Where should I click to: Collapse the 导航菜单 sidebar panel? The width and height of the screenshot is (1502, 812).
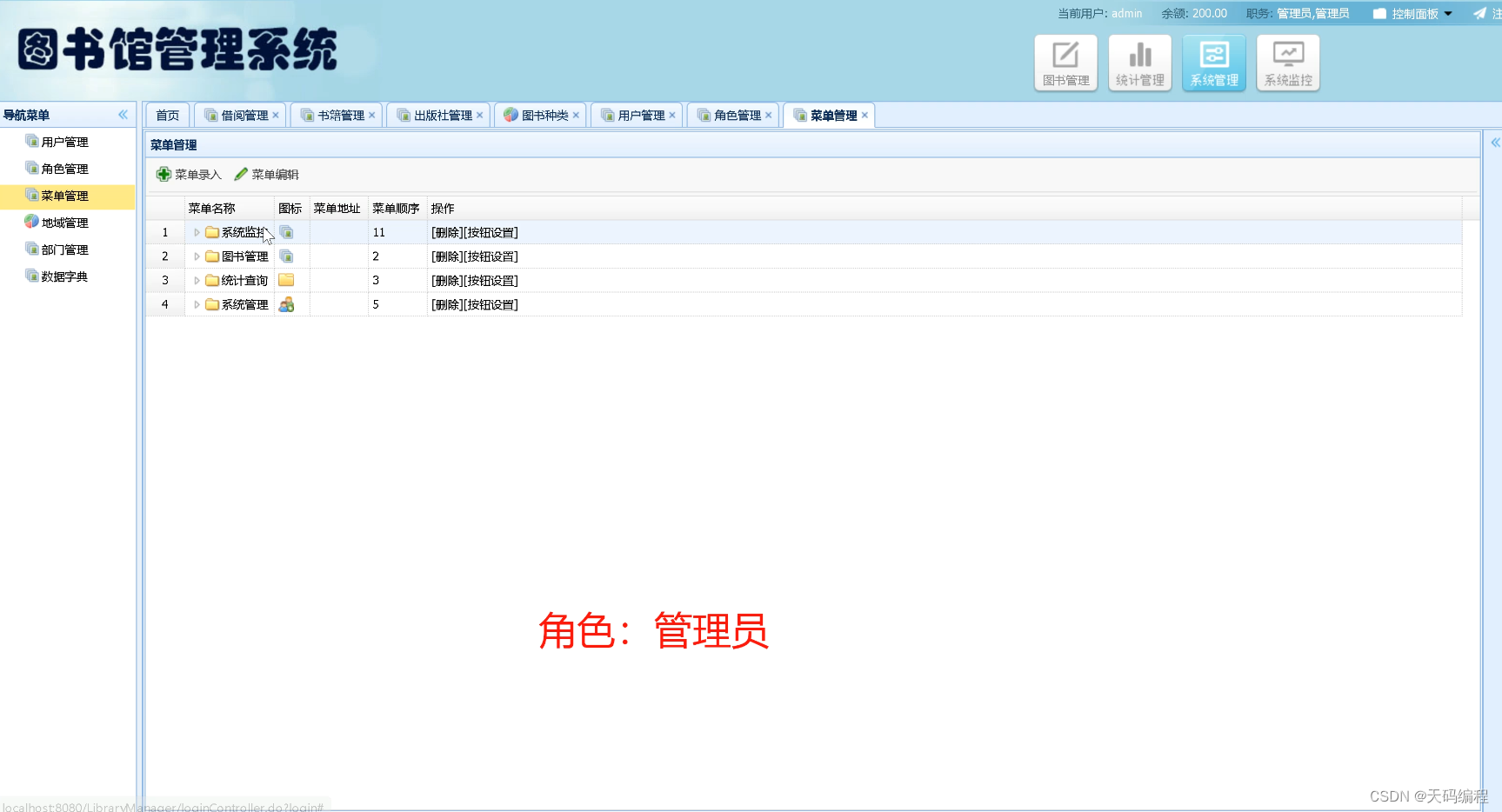pyautogui.click(x=123, y=115)
